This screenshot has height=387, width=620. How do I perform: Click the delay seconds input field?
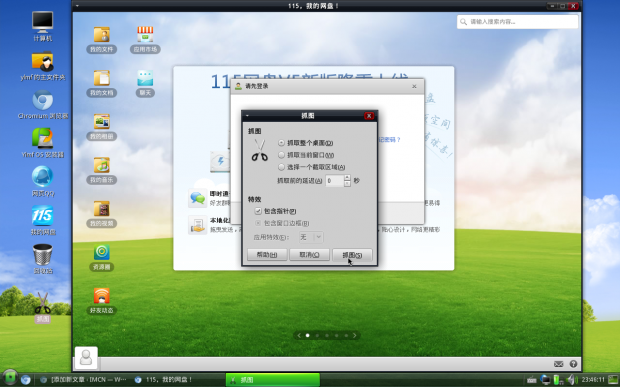pyautogui.click(x=335, y=181)
